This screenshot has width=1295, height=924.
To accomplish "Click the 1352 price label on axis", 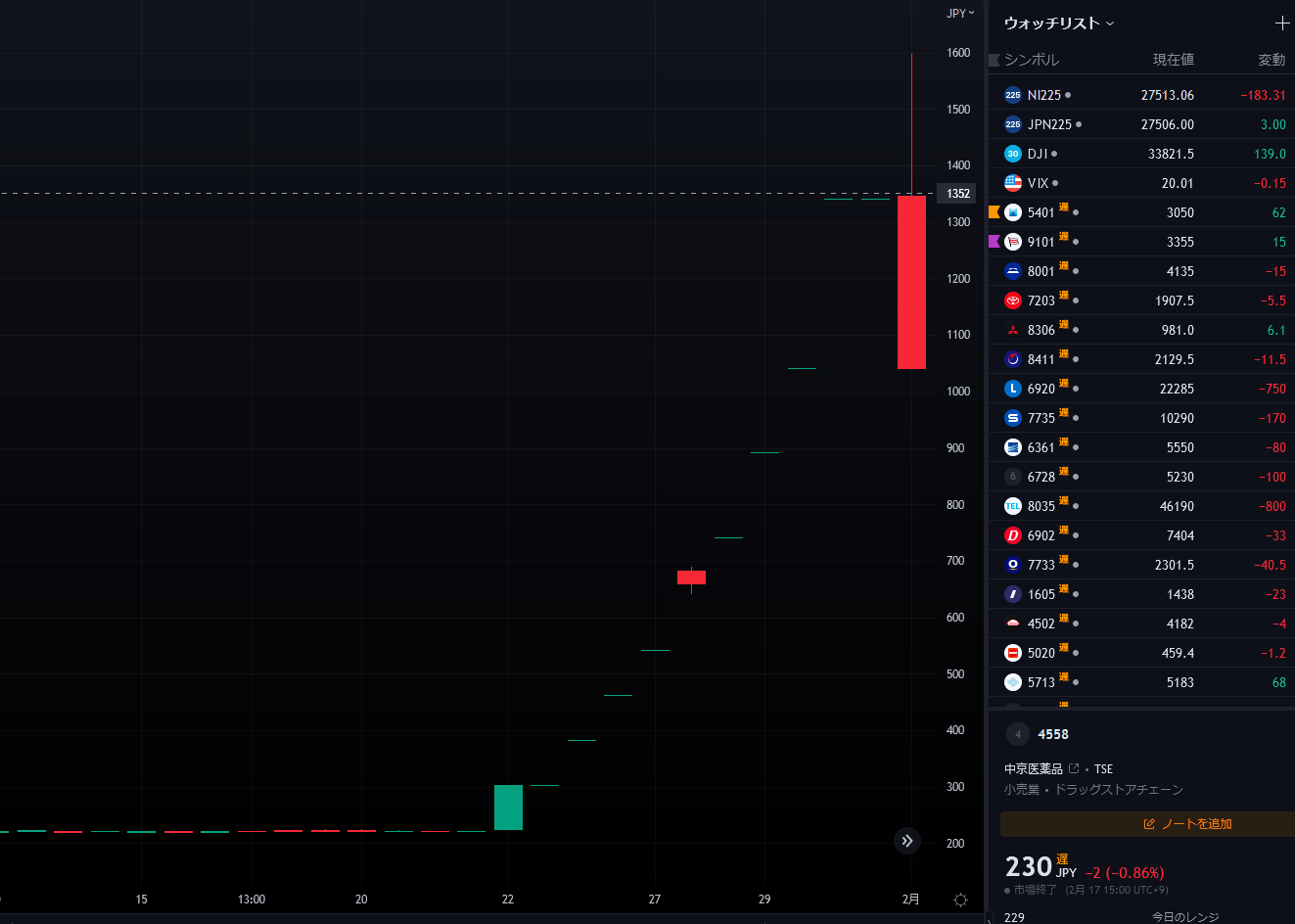I will click(957, 194).
